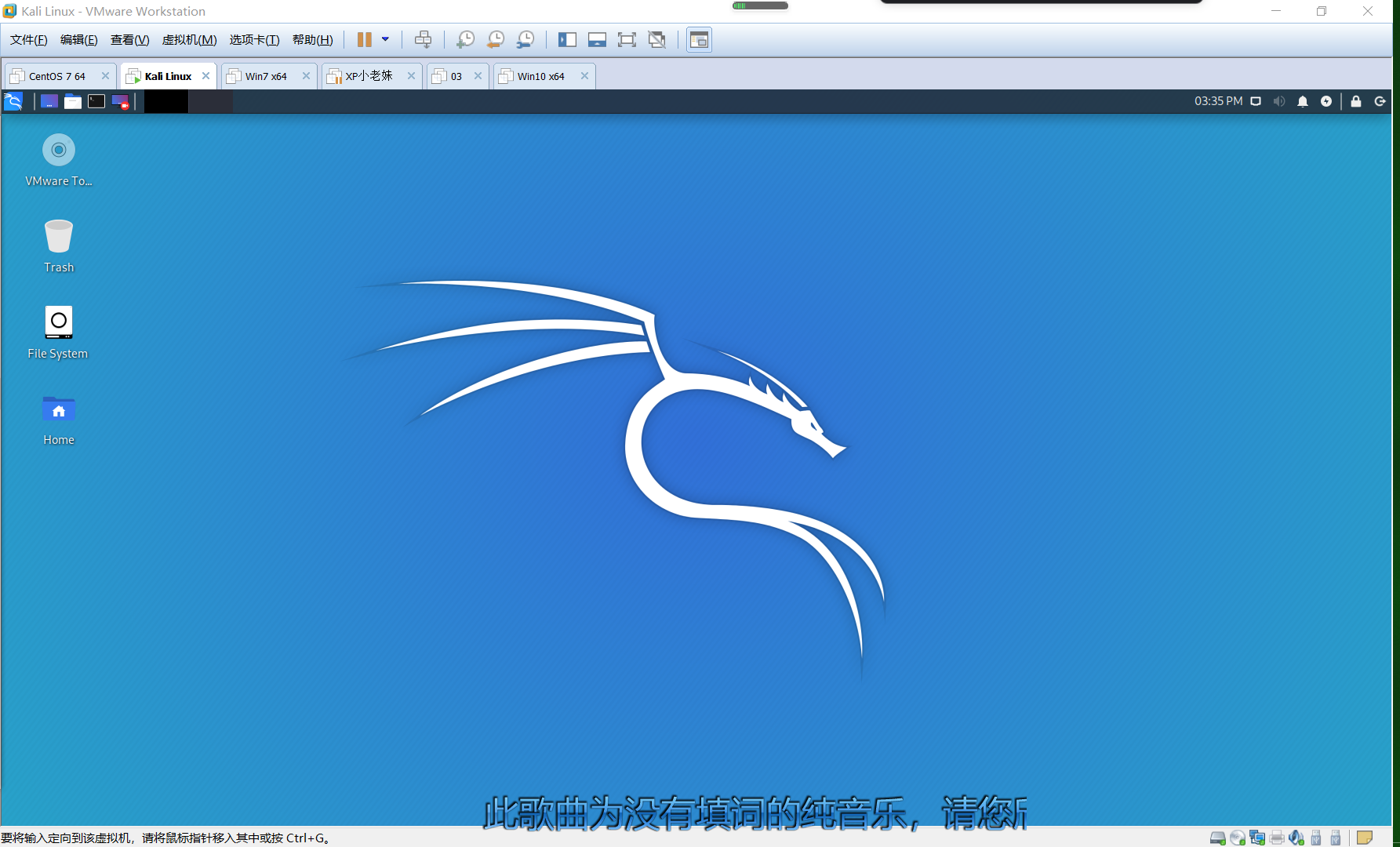Switch to the XP小老妹 tab
Screen dimensions: 1400x847
pos(369,76)
